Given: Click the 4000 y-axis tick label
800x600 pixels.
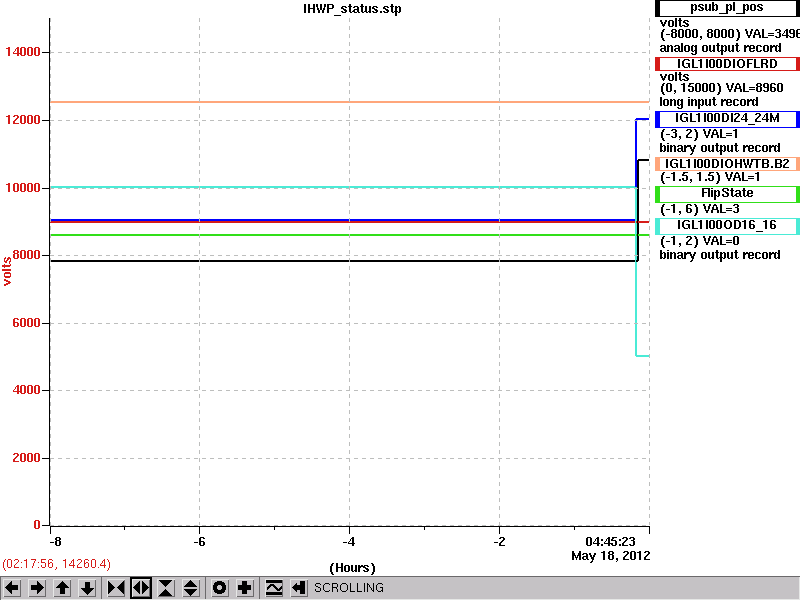Looking at the screenshot, I should point(27,390).
